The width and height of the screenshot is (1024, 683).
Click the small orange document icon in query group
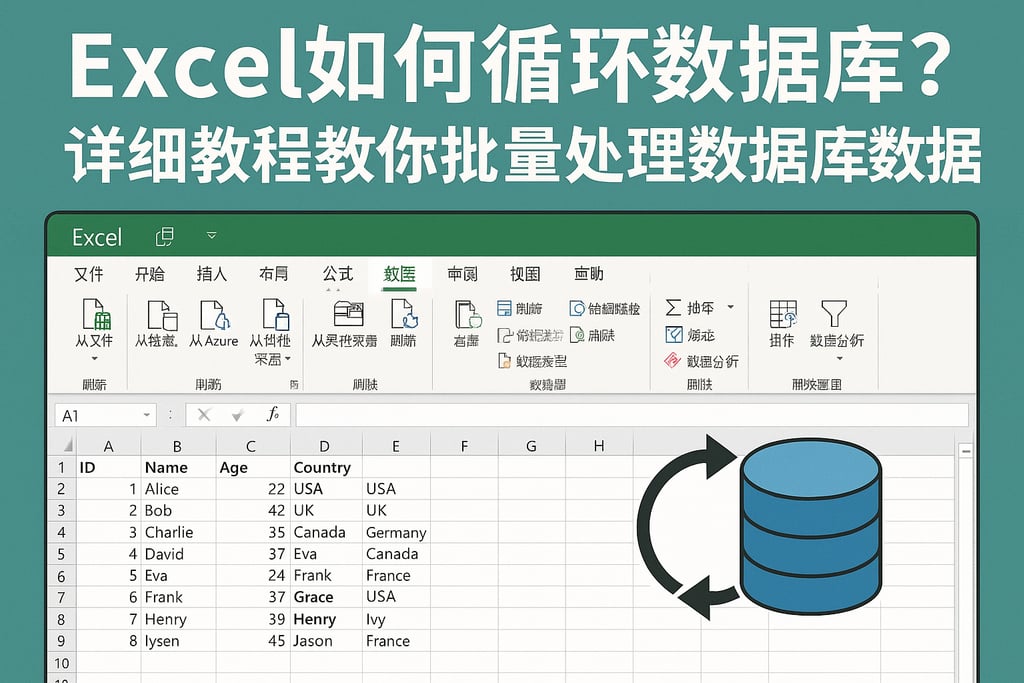click(x=504, y=360)
